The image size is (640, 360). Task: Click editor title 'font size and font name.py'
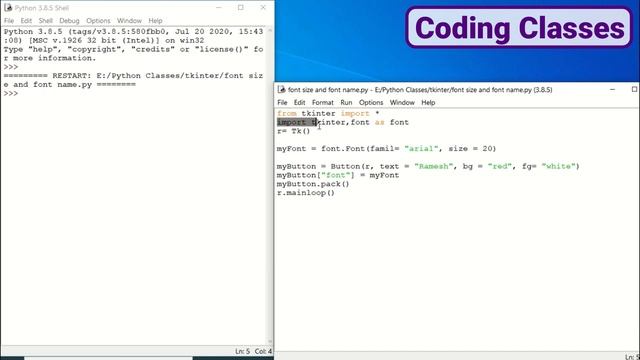(328, 89)
